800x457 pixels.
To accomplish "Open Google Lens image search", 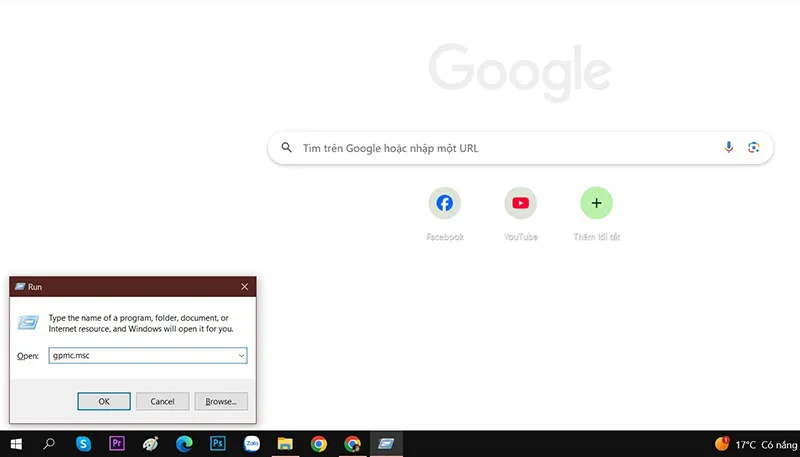I will click(754, 148).
